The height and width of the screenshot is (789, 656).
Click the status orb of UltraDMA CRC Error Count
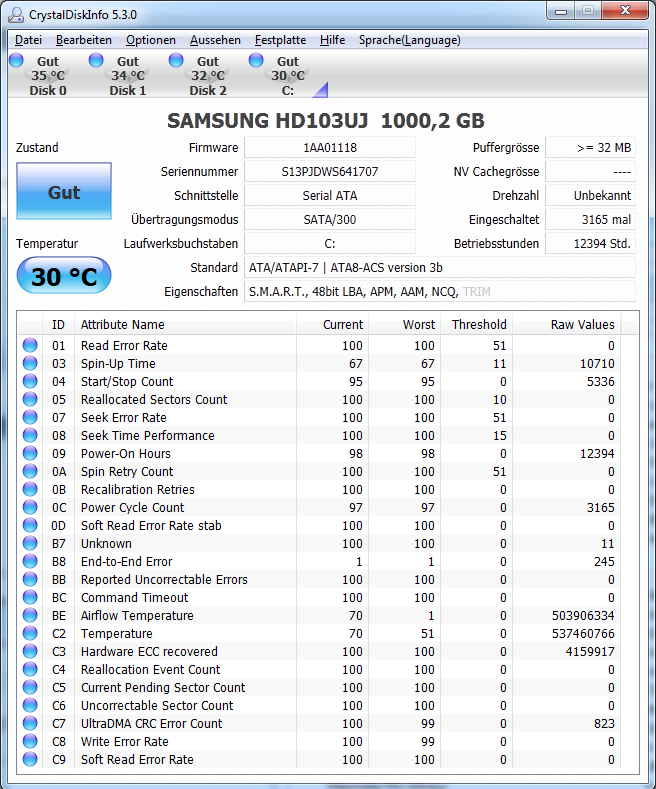[30, 723]
